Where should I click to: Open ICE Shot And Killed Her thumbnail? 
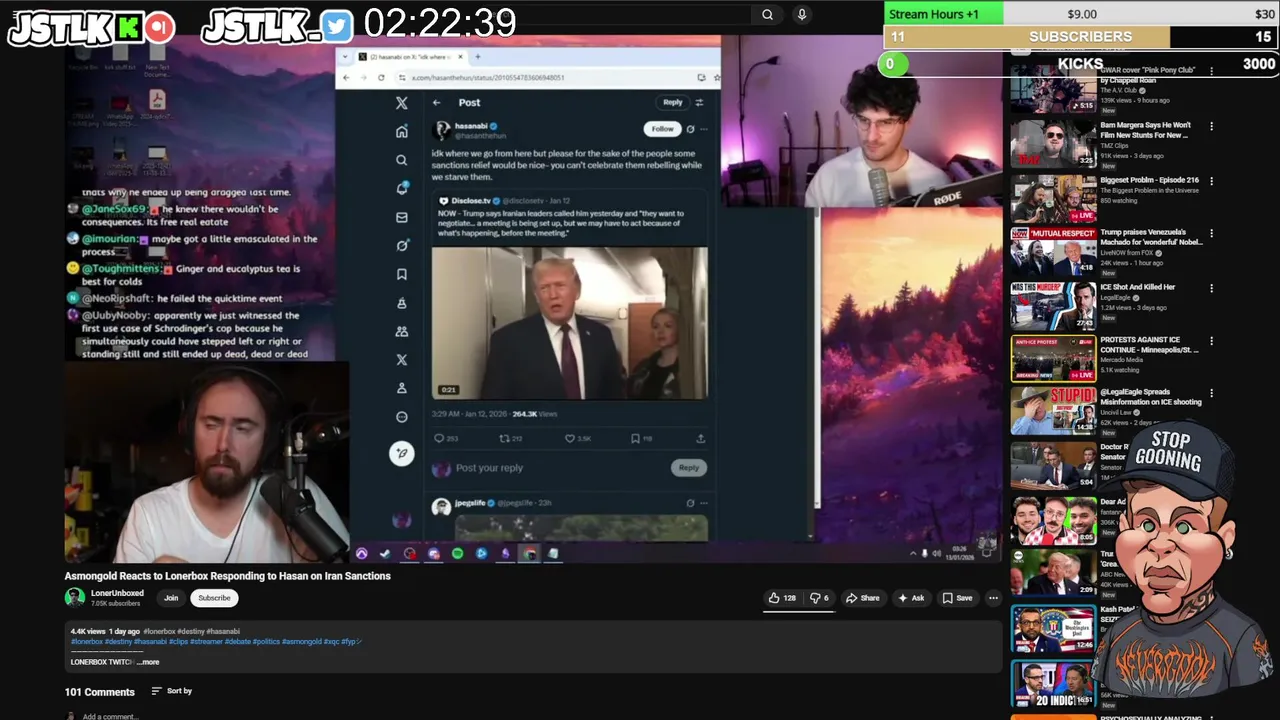[1053, 305]
